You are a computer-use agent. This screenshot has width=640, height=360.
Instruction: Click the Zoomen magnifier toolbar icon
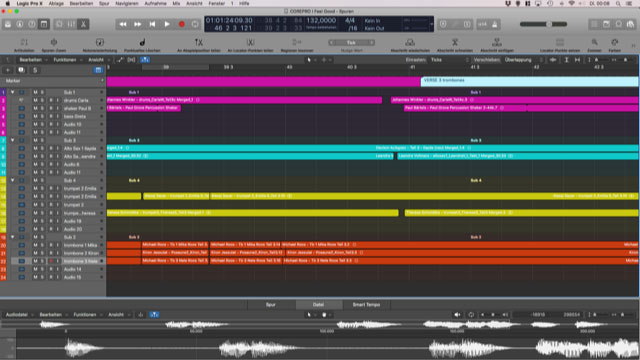tap(594, 42)
